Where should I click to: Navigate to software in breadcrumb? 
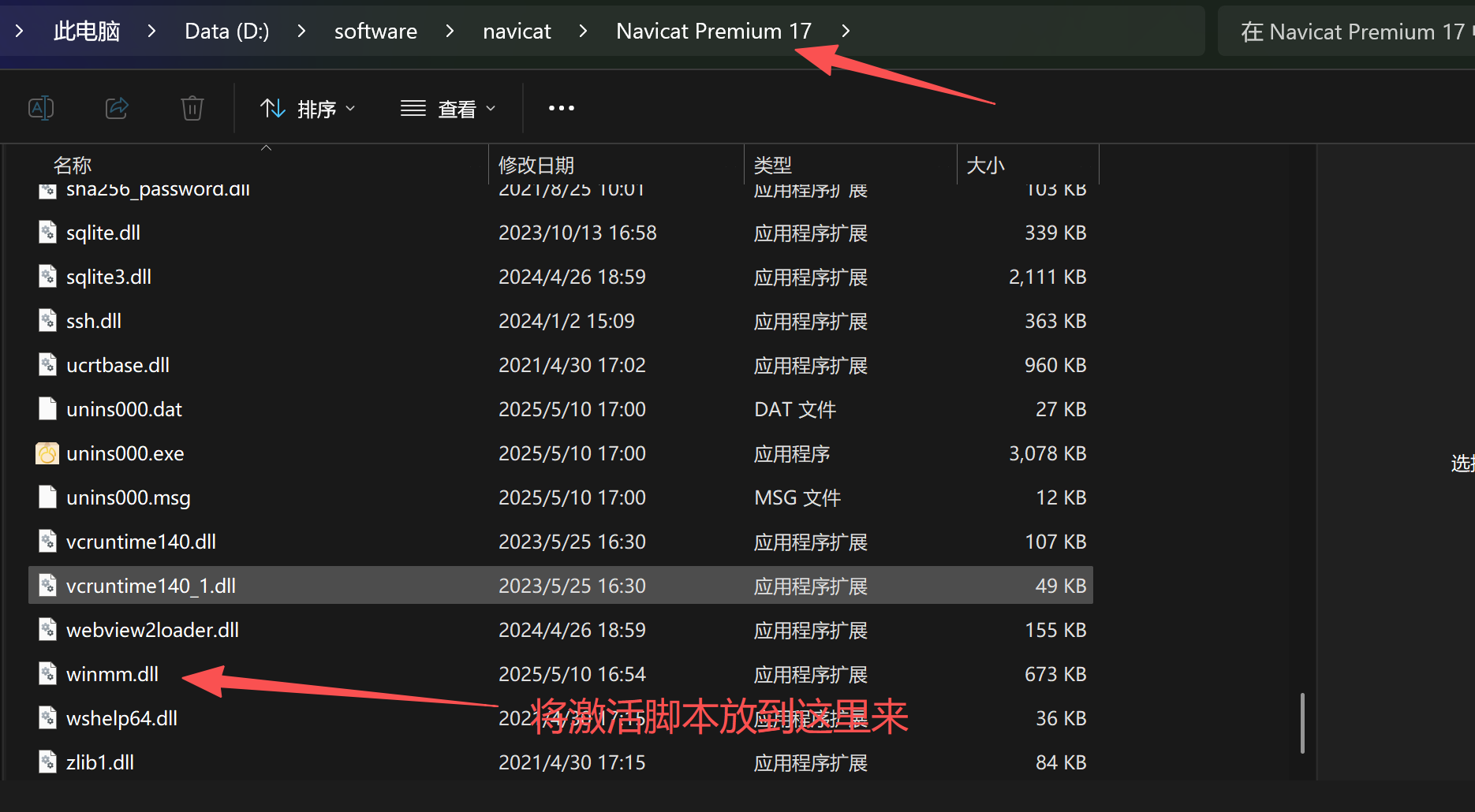pyautogui.click(x=375, y=31)
